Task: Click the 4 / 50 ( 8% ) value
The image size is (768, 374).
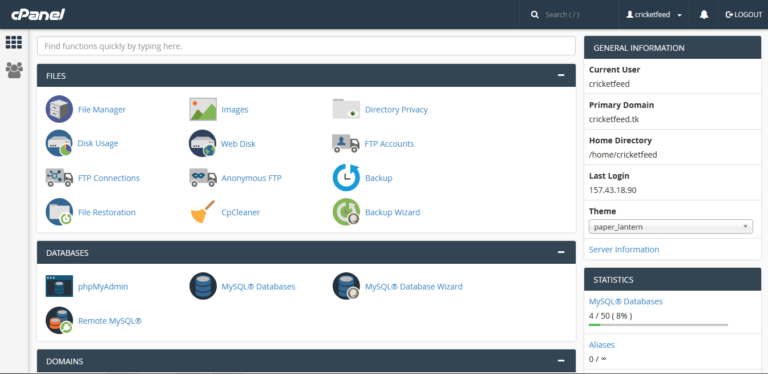Action: tap(610, 316)
